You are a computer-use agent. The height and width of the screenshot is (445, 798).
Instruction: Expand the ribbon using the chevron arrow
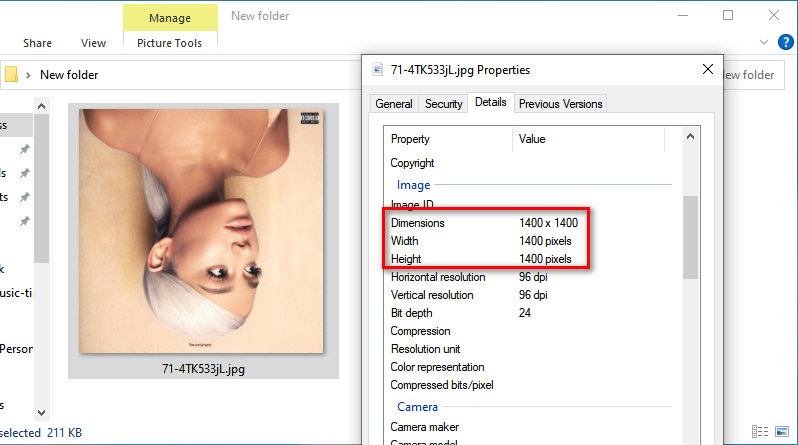pyautogui.click(x=764, y=42)
